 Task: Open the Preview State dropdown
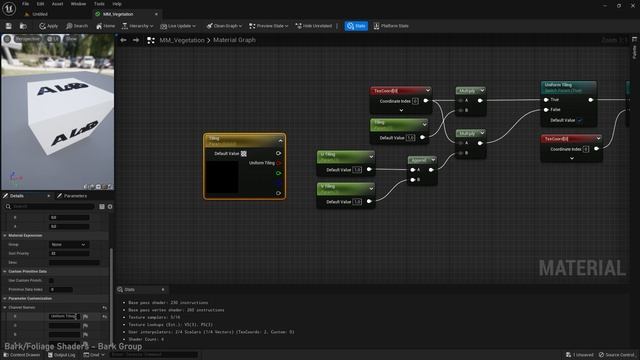tap(269, 26)
